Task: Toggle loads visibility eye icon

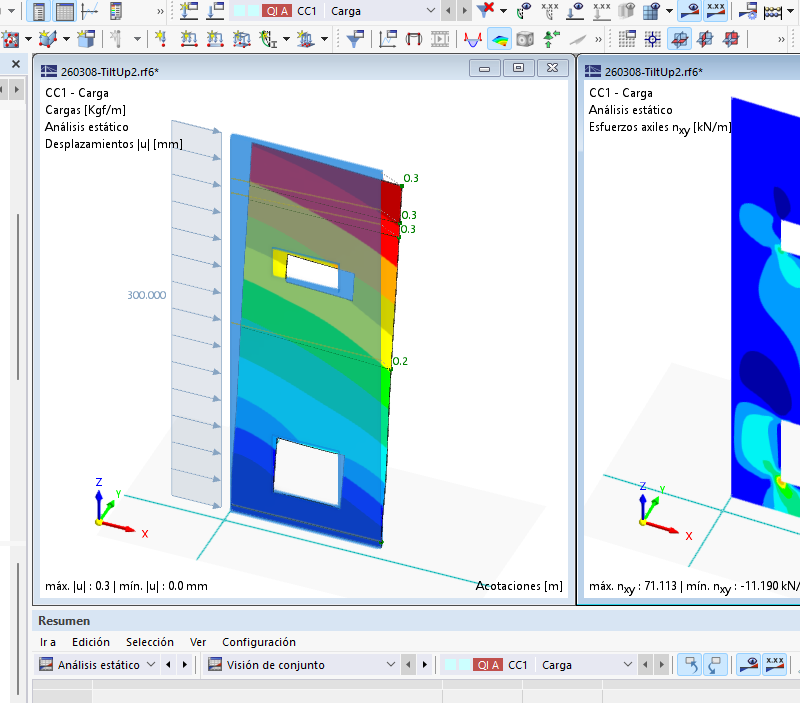Action: click(576, 11)
